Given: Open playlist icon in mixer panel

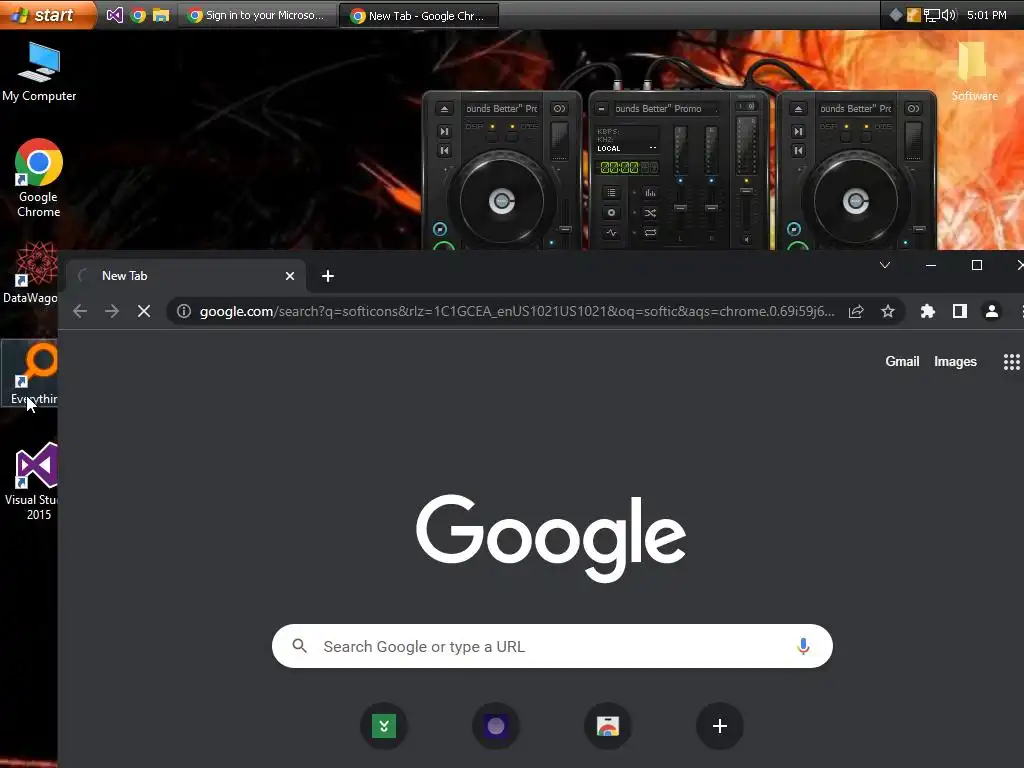Looking at the screenshot, I should [x=611, y=193].
